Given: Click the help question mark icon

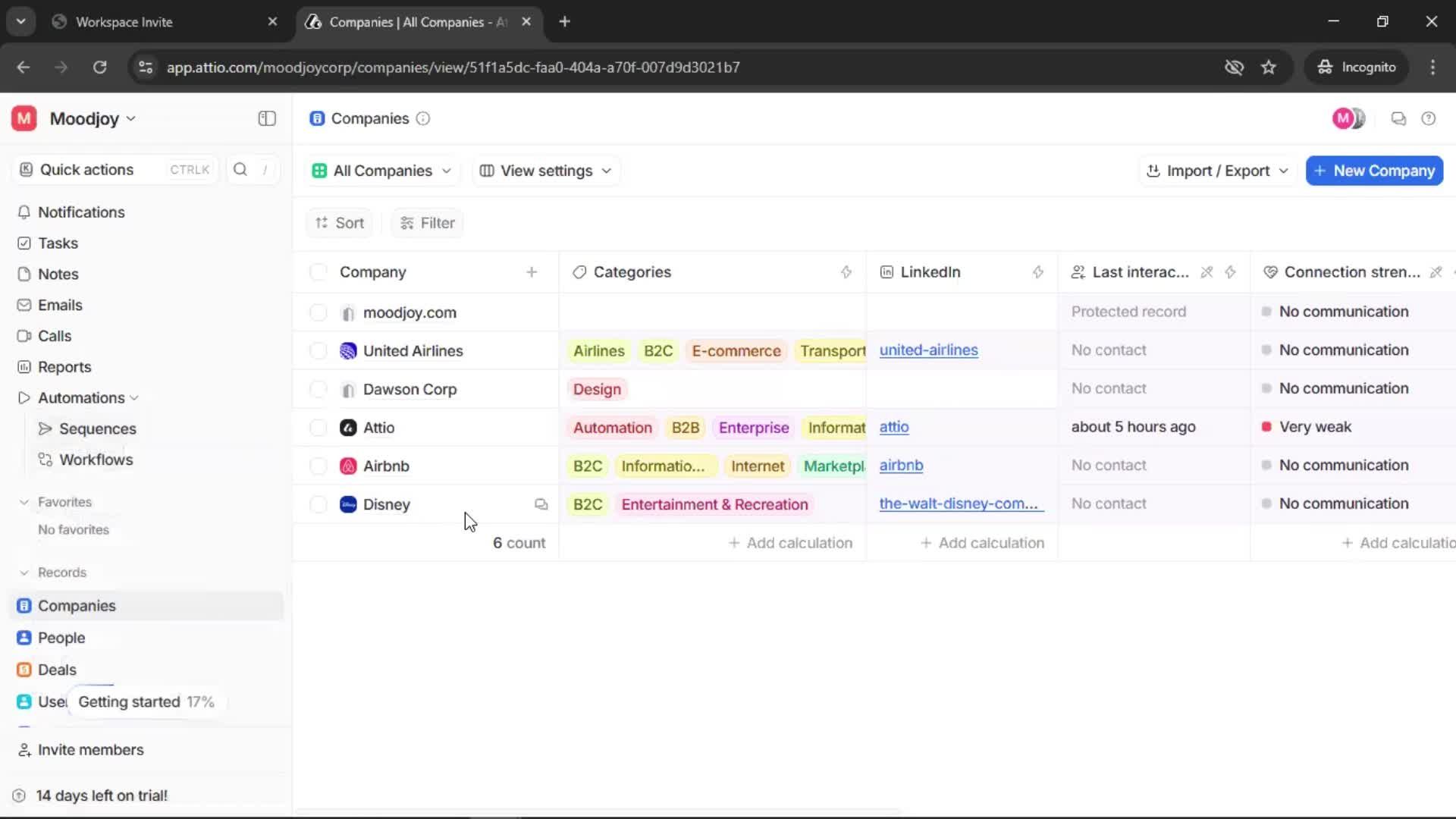Looking at the screenshot, I should tap(1429, 118).
